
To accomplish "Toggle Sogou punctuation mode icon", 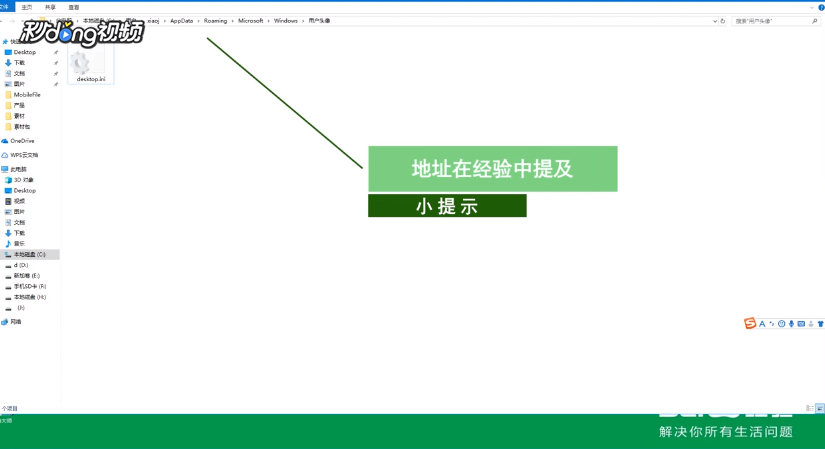I will (x=772, y=324).
